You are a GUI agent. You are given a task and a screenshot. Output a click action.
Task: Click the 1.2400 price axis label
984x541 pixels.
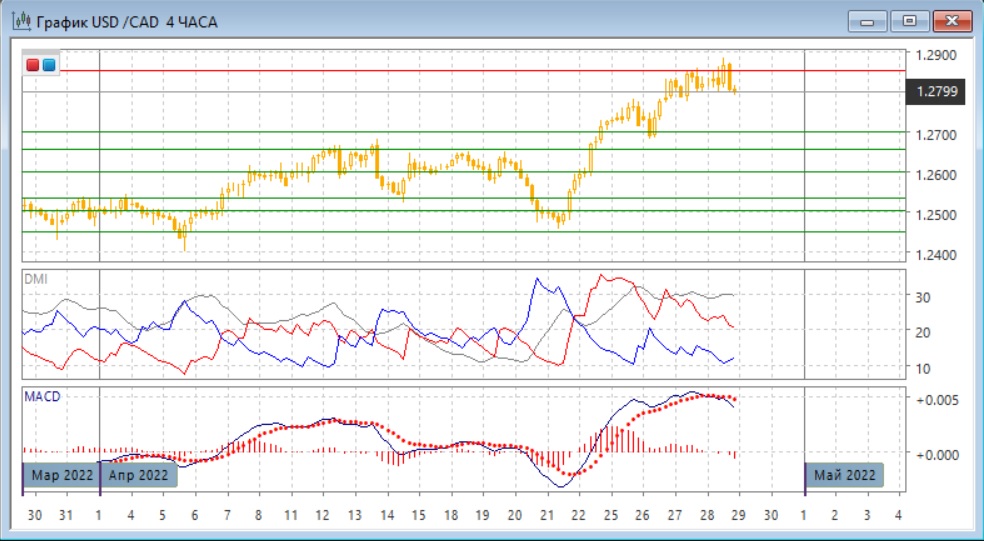[936, 255]
